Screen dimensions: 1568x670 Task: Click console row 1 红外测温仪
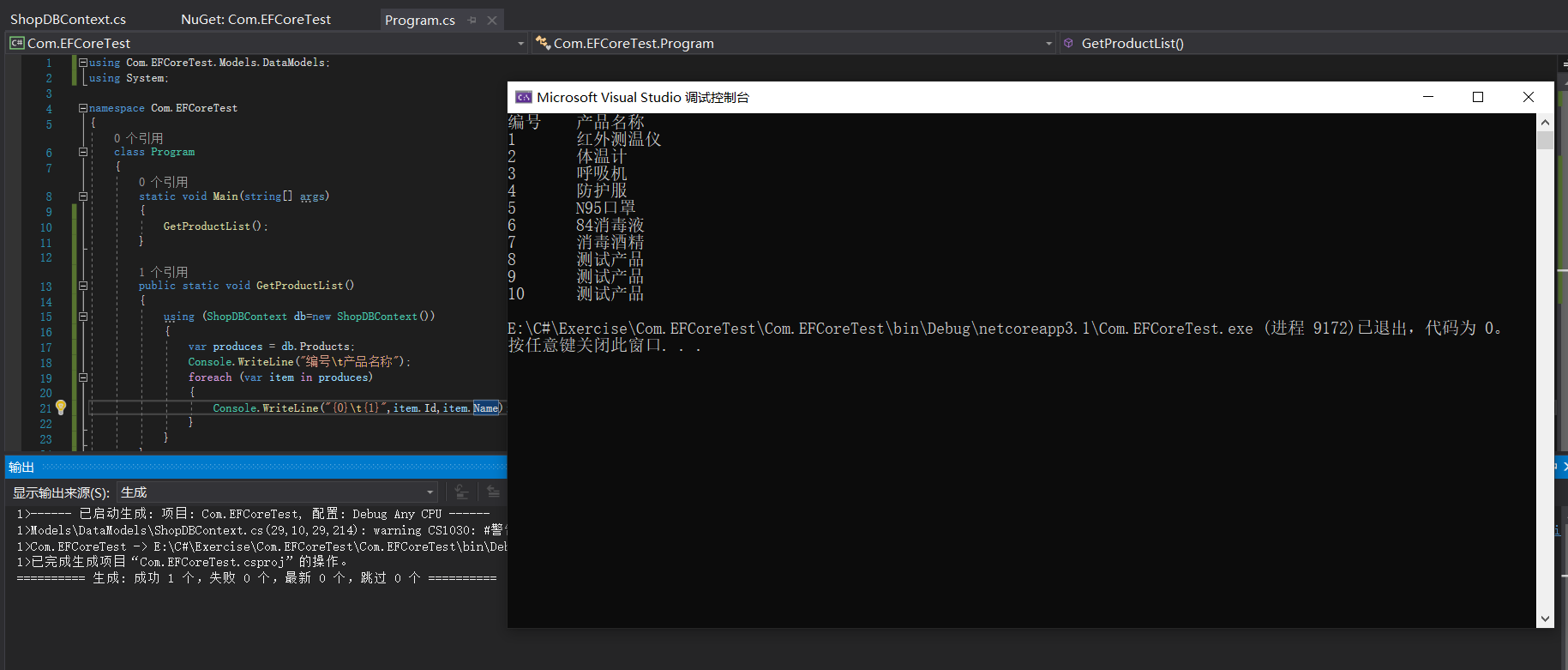click(x=585, y=139)
